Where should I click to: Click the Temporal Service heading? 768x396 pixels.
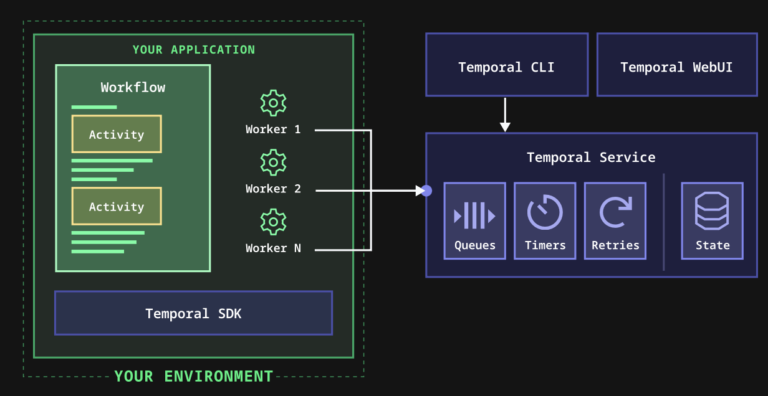pyautogui.click(x=591, y=157)
